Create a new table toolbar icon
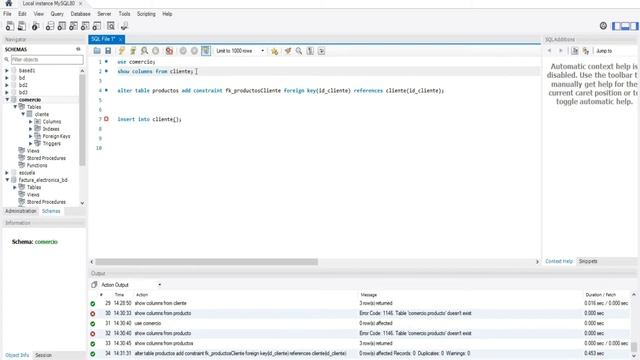 [x=62, y=26]
